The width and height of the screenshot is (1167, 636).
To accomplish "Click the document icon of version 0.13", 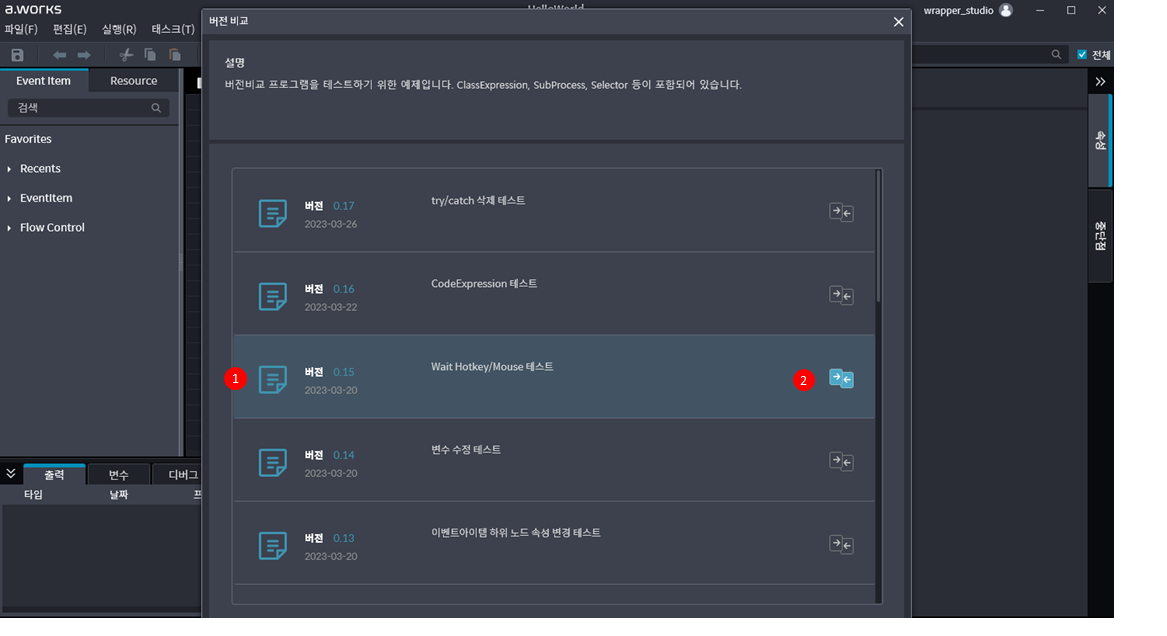I will [x=273, y=545].
